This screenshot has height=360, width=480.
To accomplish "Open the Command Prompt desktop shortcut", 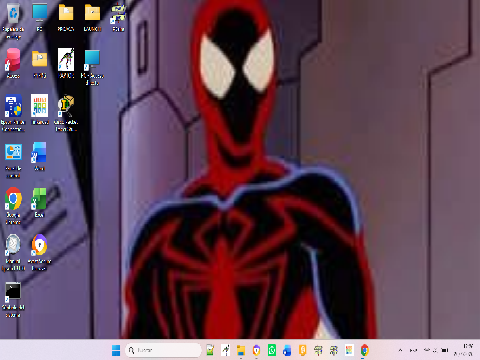I will (13, 292).
